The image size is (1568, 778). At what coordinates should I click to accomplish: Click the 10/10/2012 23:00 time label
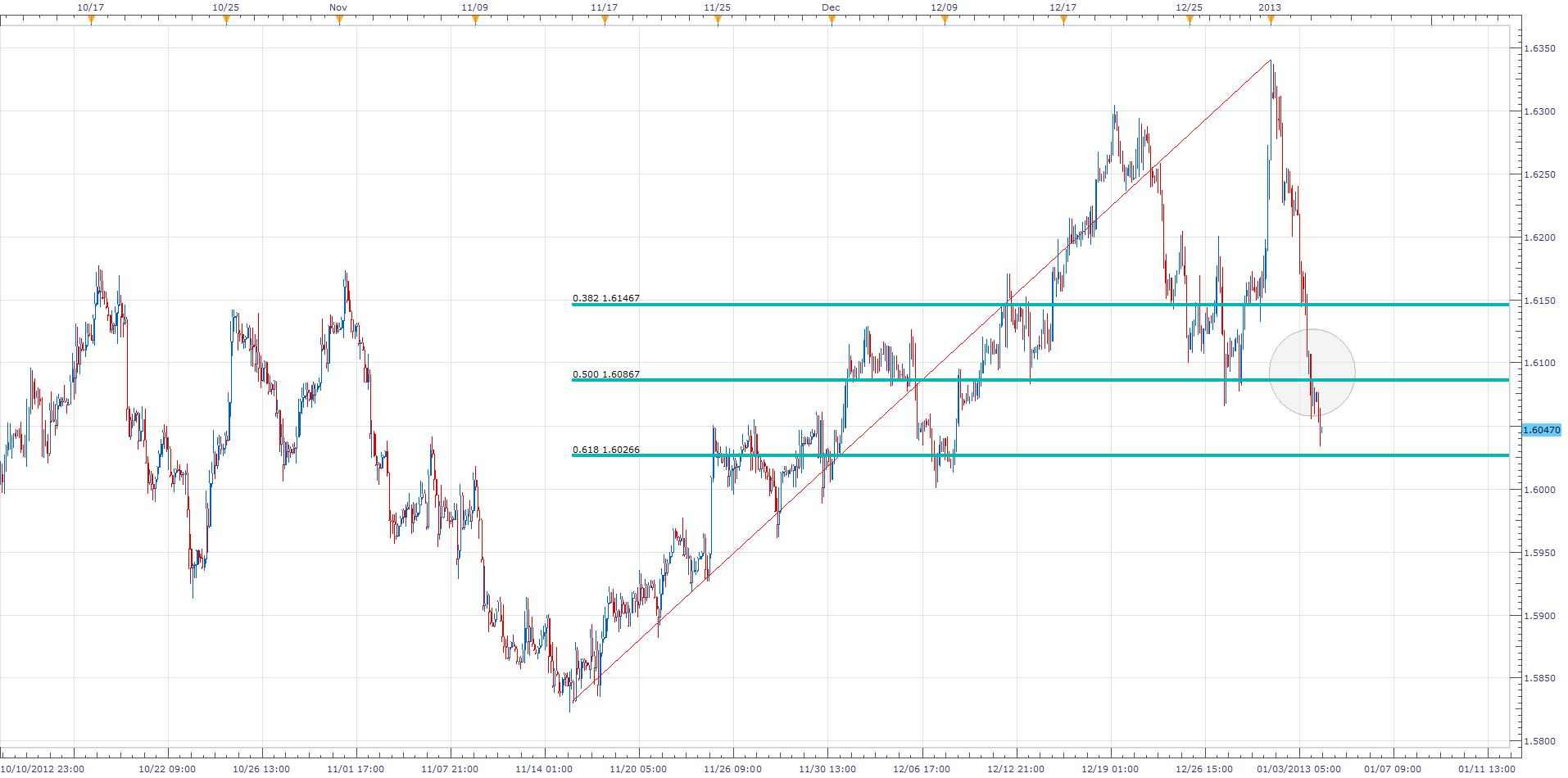[43, 769]
